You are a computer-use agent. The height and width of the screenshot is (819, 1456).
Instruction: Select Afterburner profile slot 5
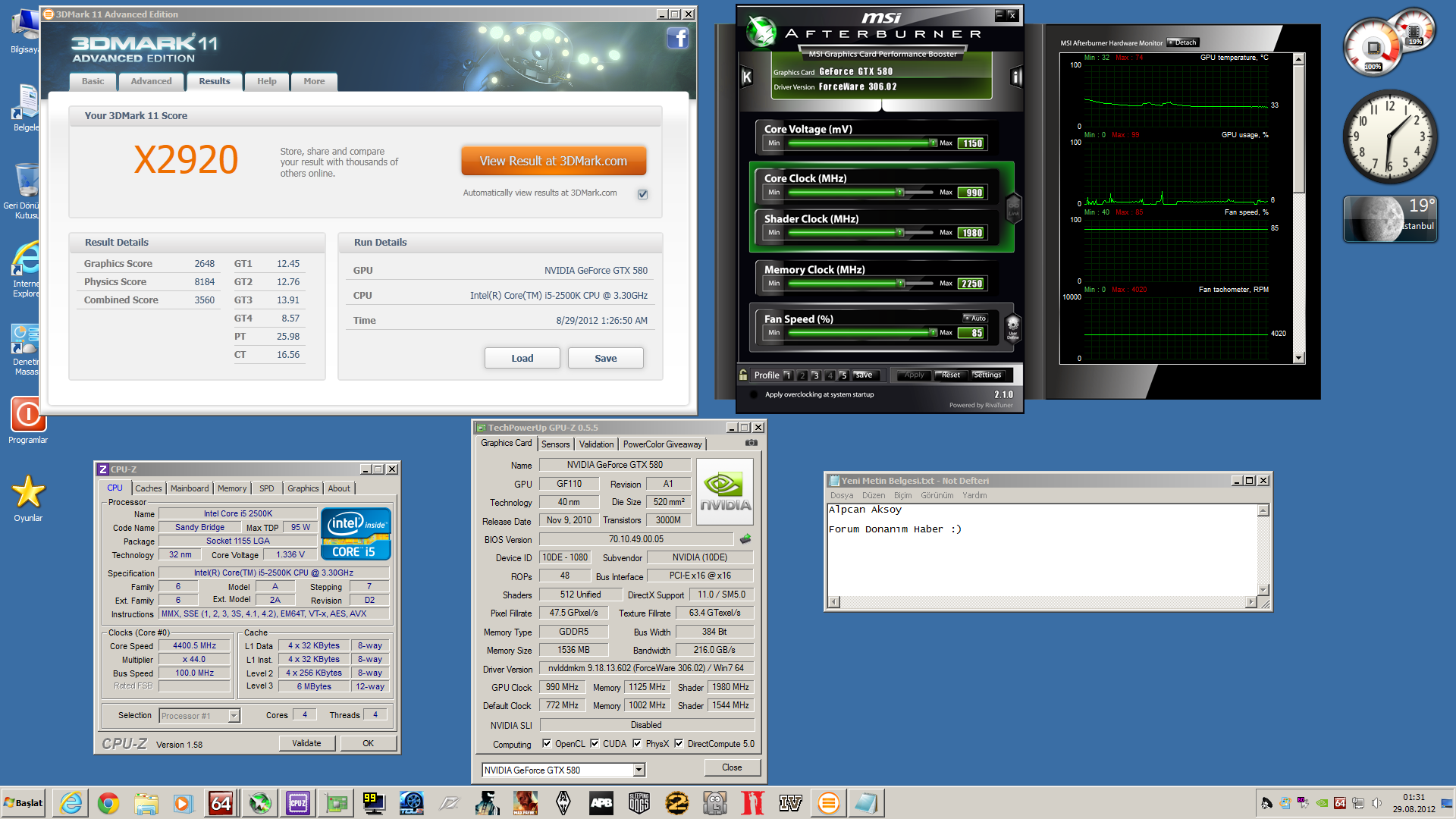(x=843, y=375)
